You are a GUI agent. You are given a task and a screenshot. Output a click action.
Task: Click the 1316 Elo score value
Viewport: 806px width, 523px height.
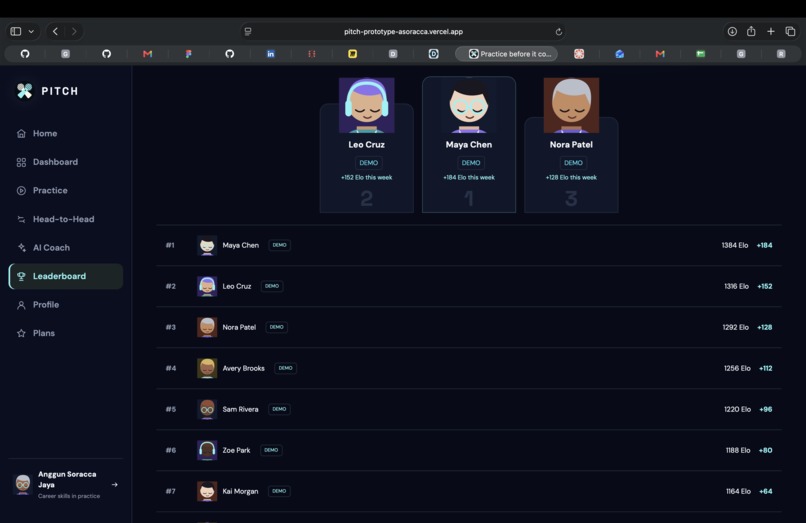[736, 286]
